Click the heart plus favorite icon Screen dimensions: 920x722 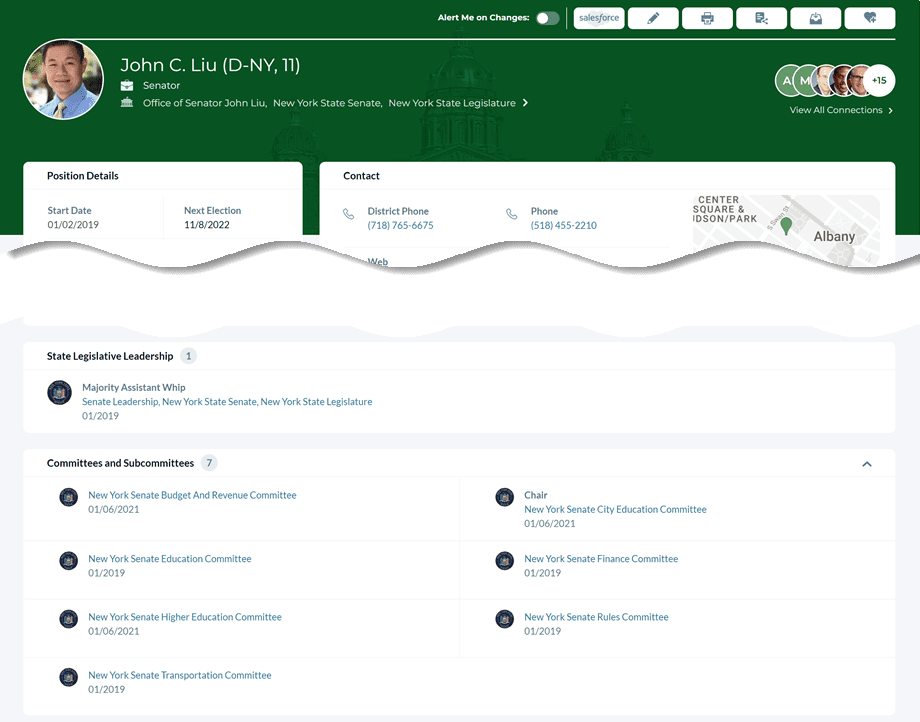870,18
